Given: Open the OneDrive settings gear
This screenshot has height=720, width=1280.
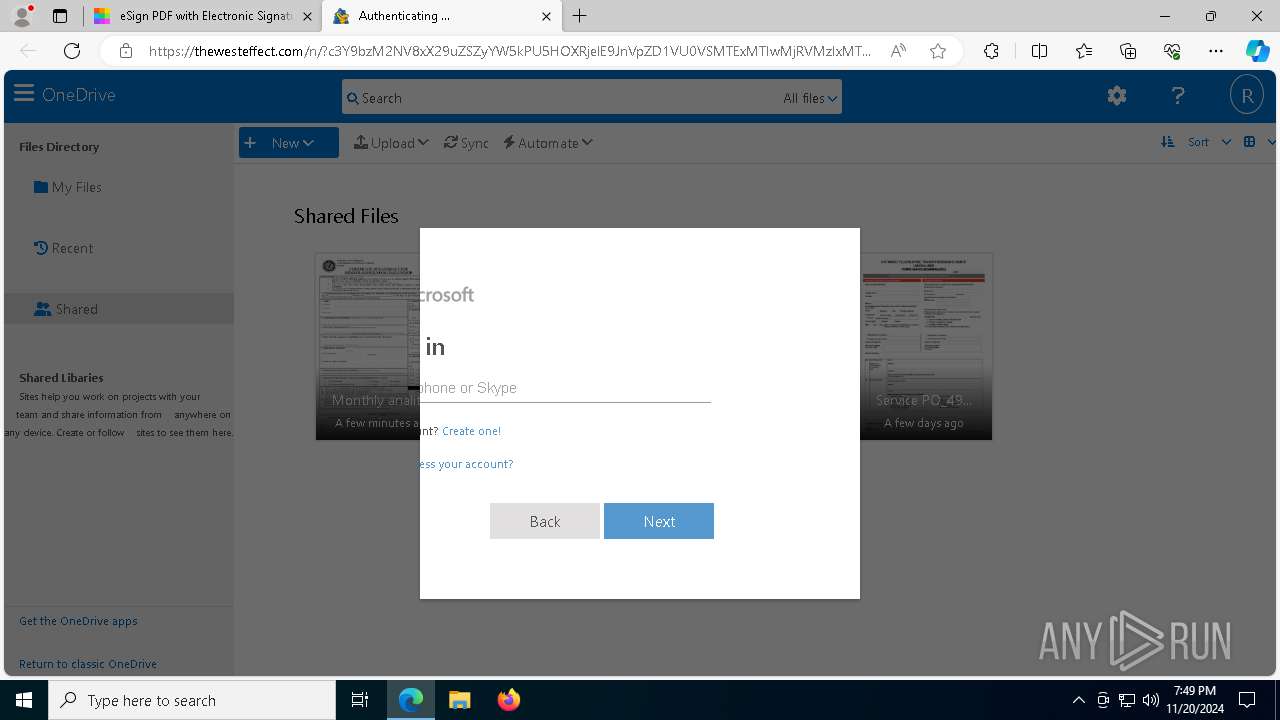Looking at the screenshot, I should 1117,96.
